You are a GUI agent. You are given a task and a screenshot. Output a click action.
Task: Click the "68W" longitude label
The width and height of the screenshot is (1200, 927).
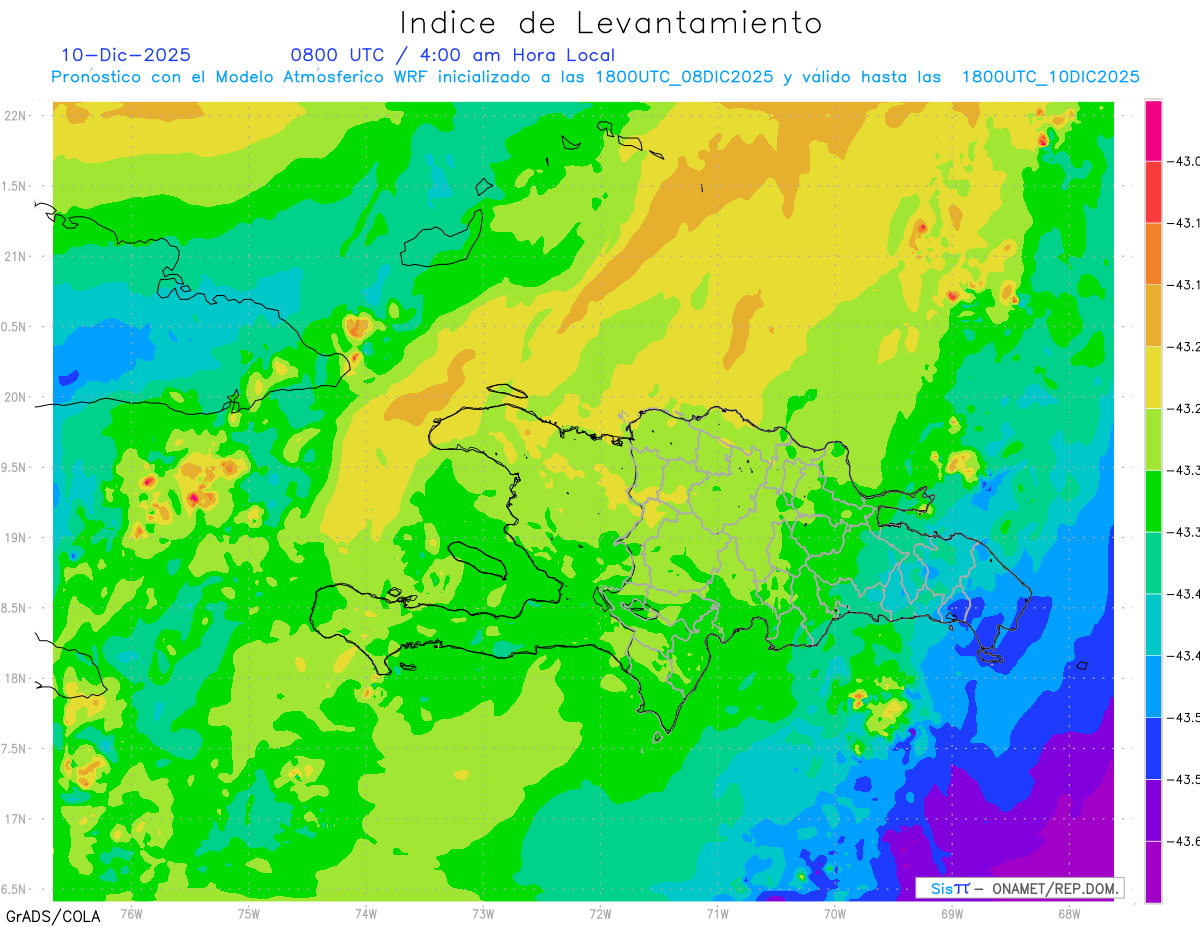click(1069, 912)
